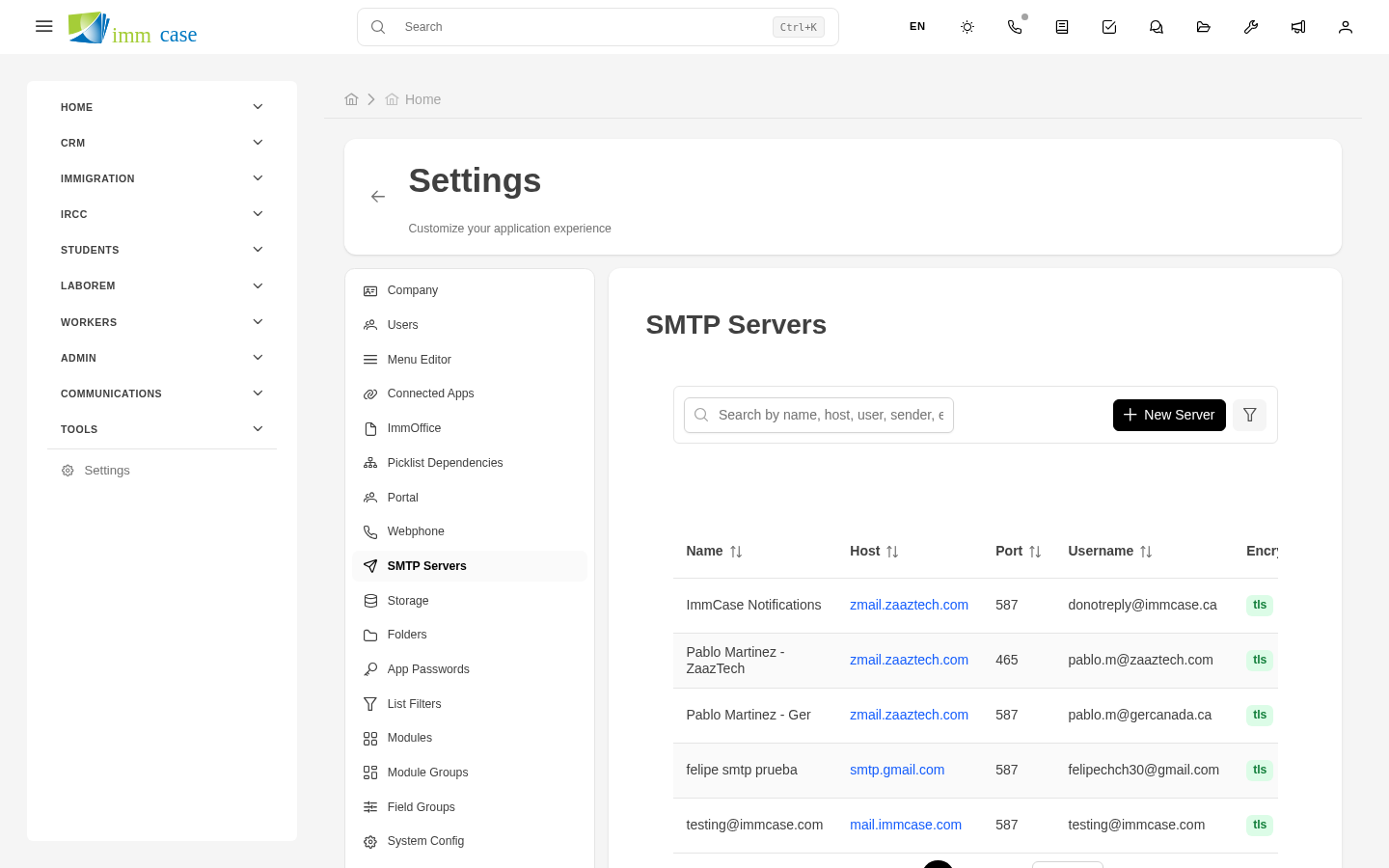This screenshot has height=868, width=1389.
Task: Click the tls badge for testing@immcase.com row
Action: [1260, 825]
